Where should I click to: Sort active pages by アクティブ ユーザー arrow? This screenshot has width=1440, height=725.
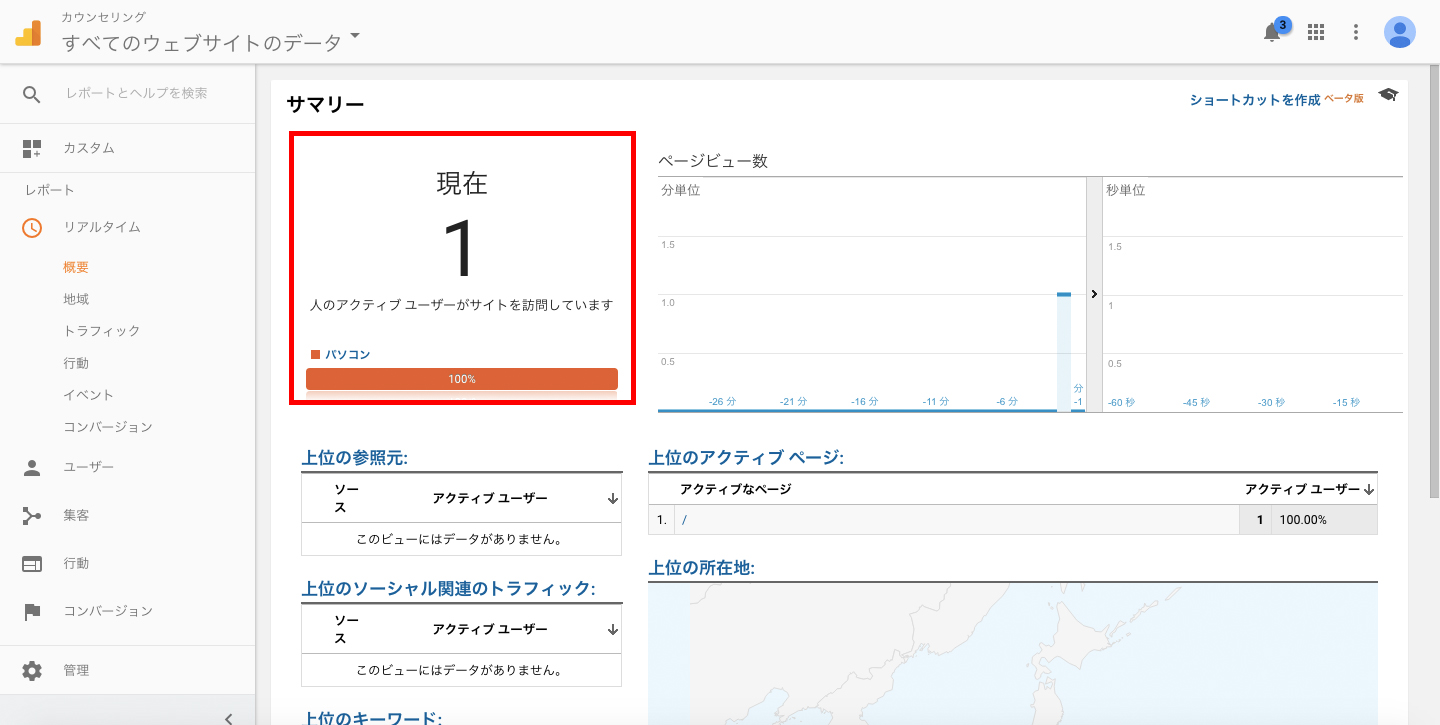[x=1369, y=490]
